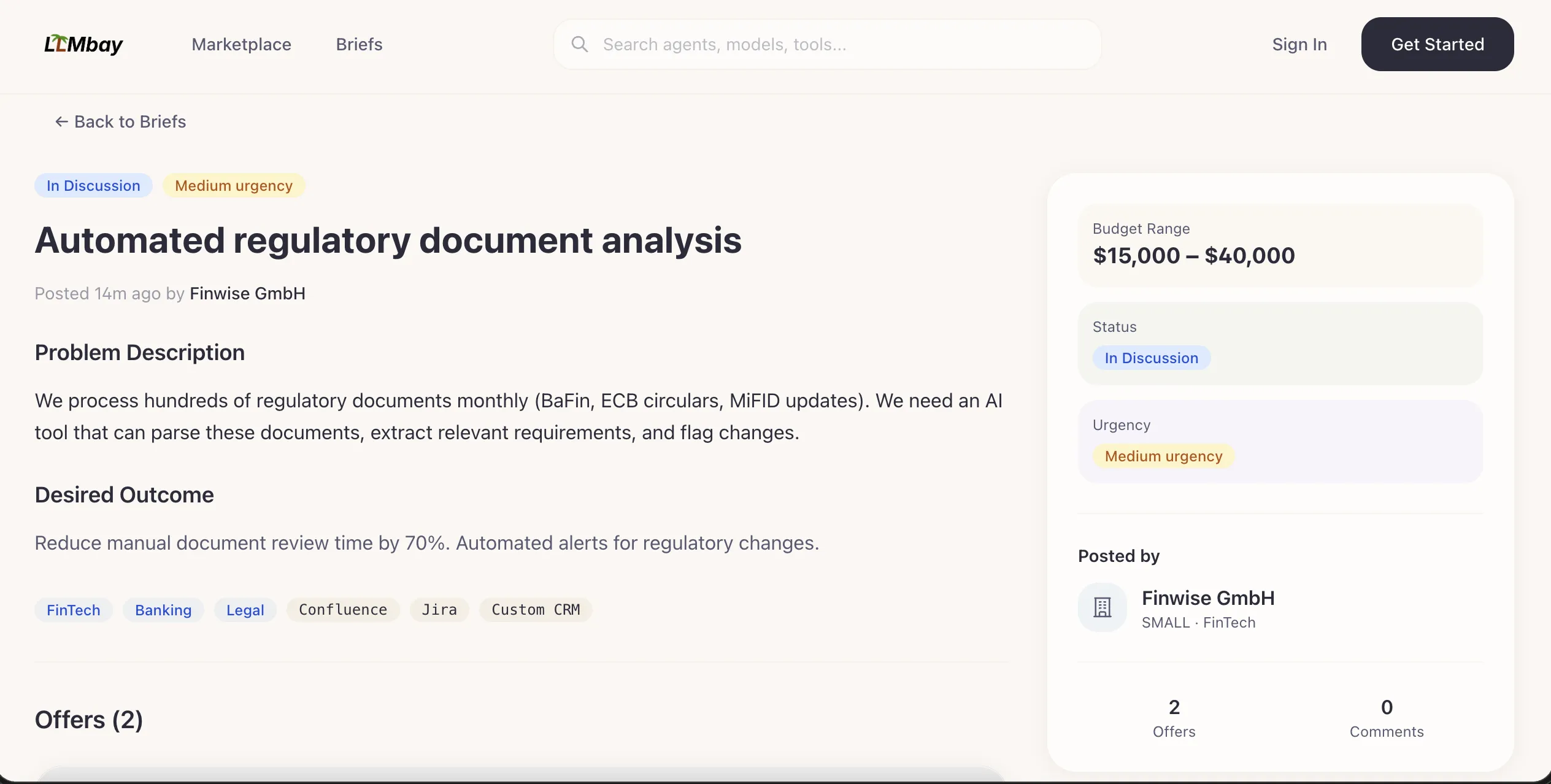Screen dimensions: 1551x784
Task: Go Back to Briefs
Action: pos(129,121)
